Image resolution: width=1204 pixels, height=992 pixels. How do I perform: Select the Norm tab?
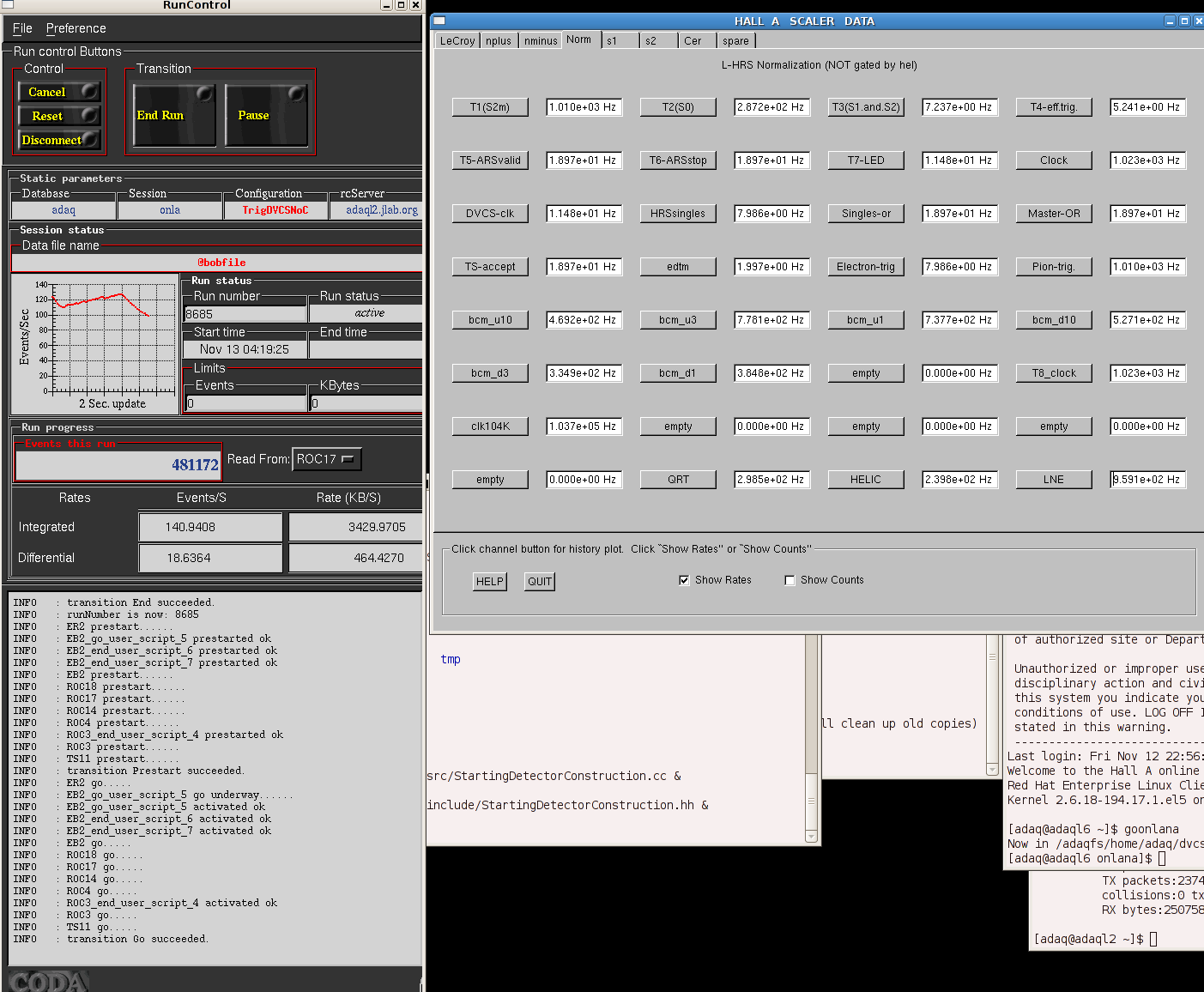(x=579, y=39)
